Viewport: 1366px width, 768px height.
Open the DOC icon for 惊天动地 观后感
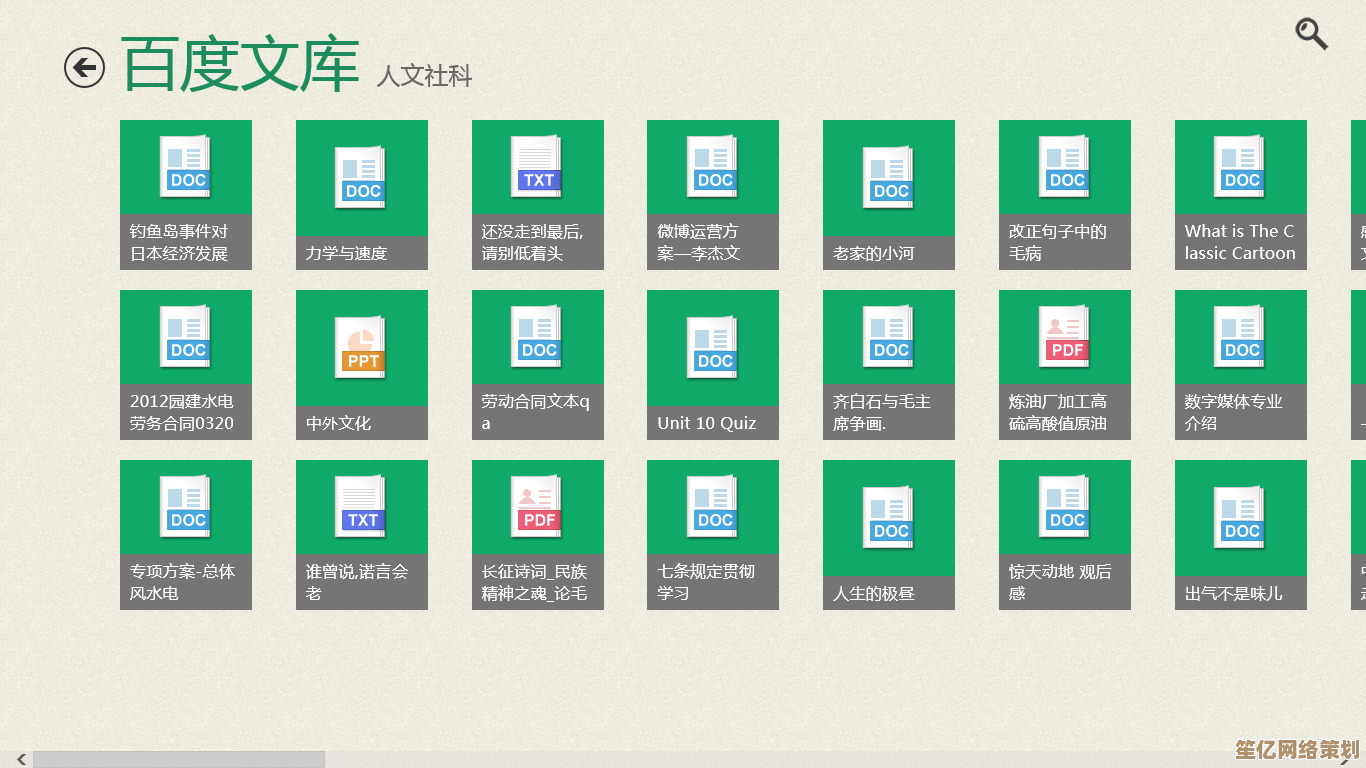point(1065,506)
